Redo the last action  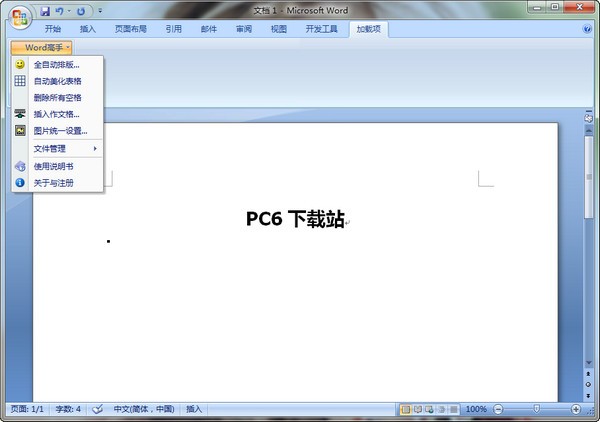coord(81,11)
